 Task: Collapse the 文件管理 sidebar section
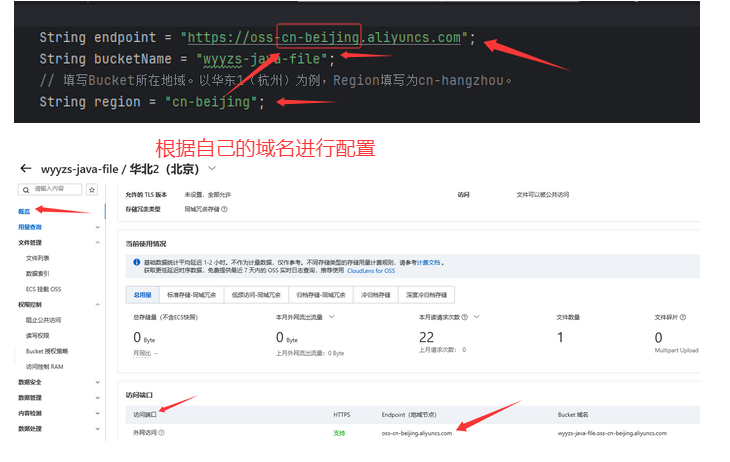[x=98, y=243]
